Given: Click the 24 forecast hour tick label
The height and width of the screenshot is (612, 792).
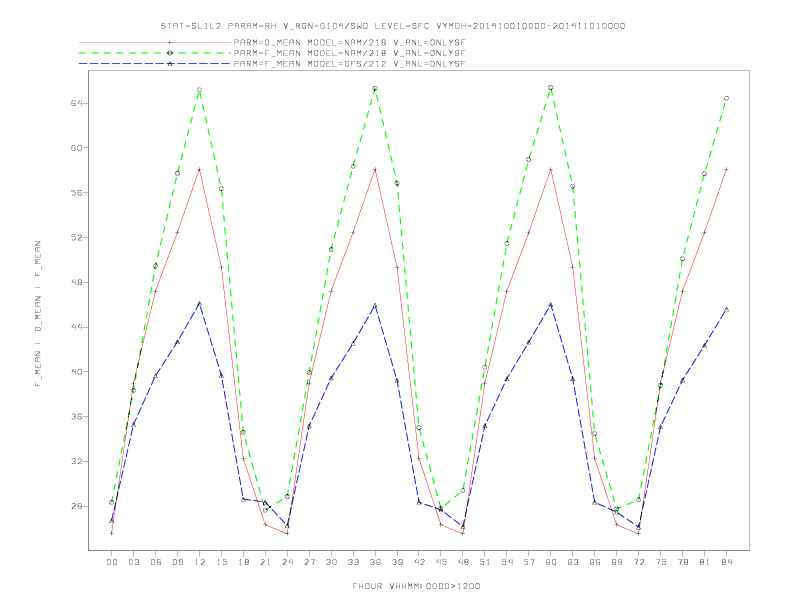Looking at the screenshot, I should coord(287,562).
